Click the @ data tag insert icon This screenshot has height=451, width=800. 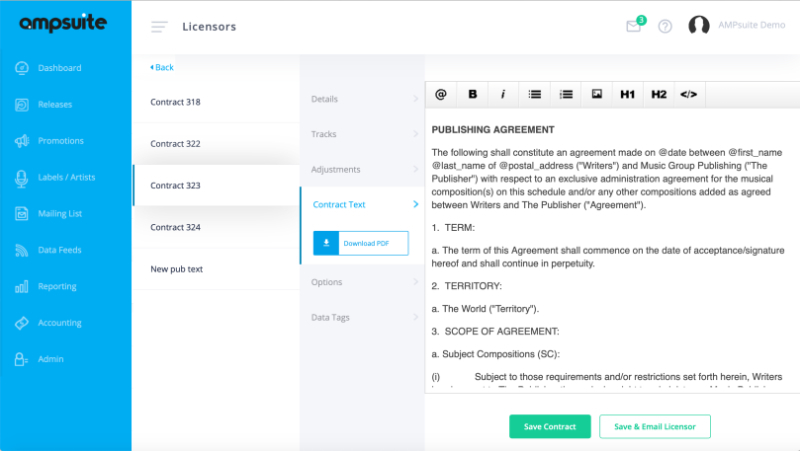pos(440,94)
